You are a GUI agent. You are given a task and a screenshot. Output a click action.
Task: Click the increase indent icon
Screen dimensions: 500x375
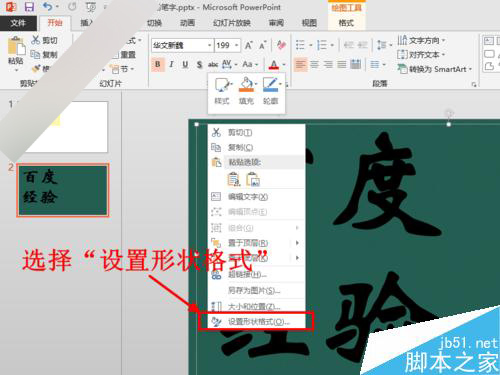362,45
